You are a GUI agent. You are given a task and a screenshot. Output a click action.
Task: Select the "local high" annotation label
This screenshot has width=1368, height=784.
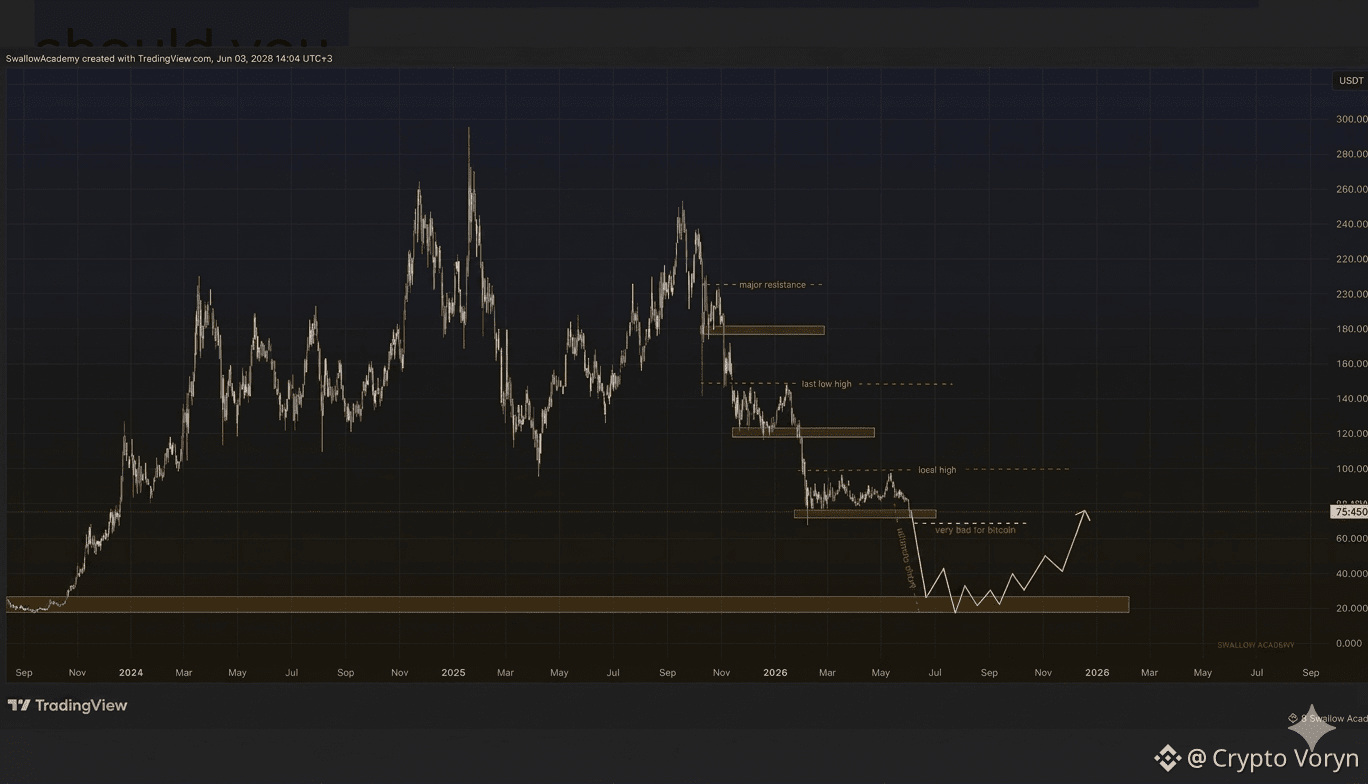937,470
